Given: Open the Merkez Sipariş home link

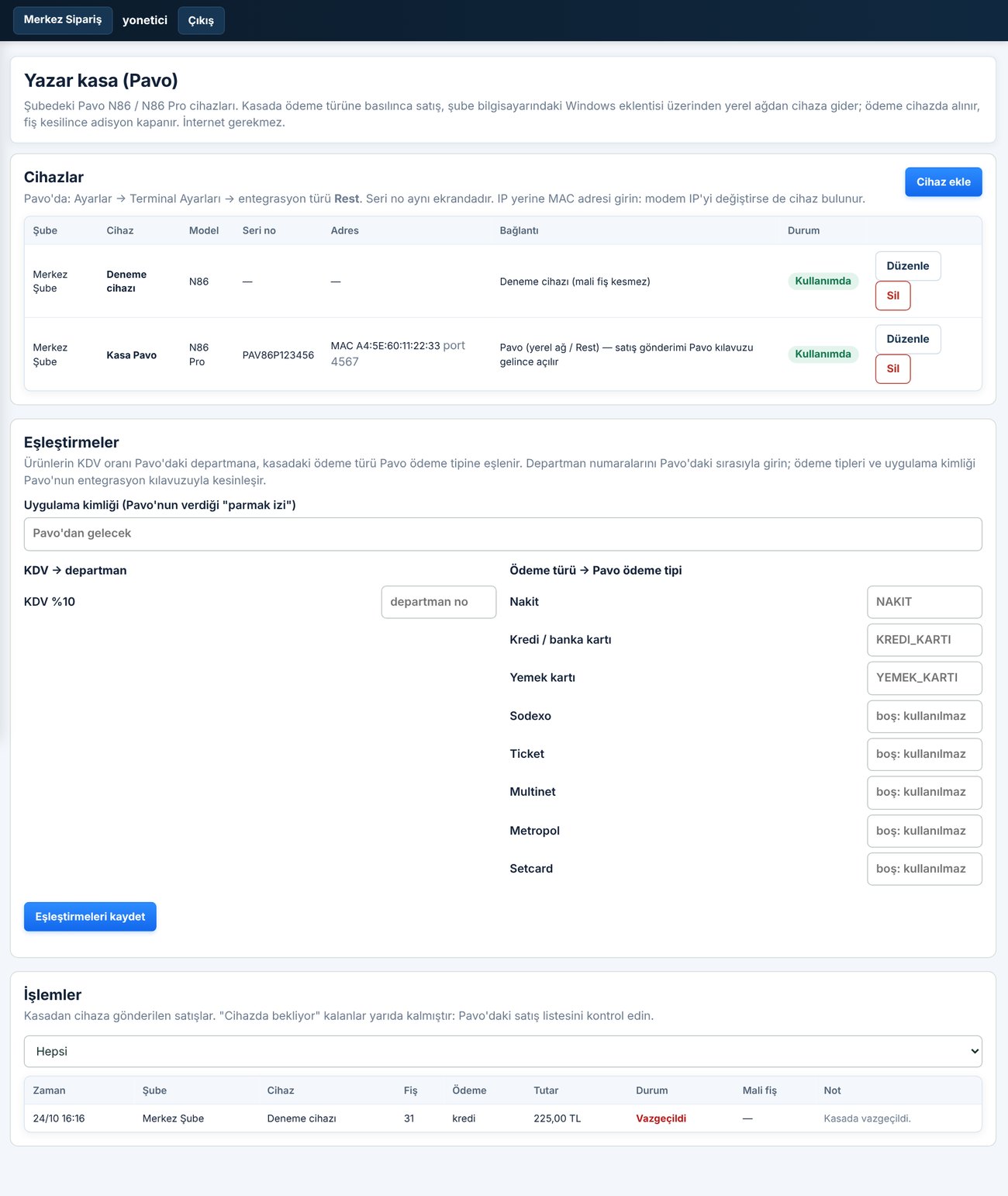Looking at the screenshot, I should coord(63,20).
